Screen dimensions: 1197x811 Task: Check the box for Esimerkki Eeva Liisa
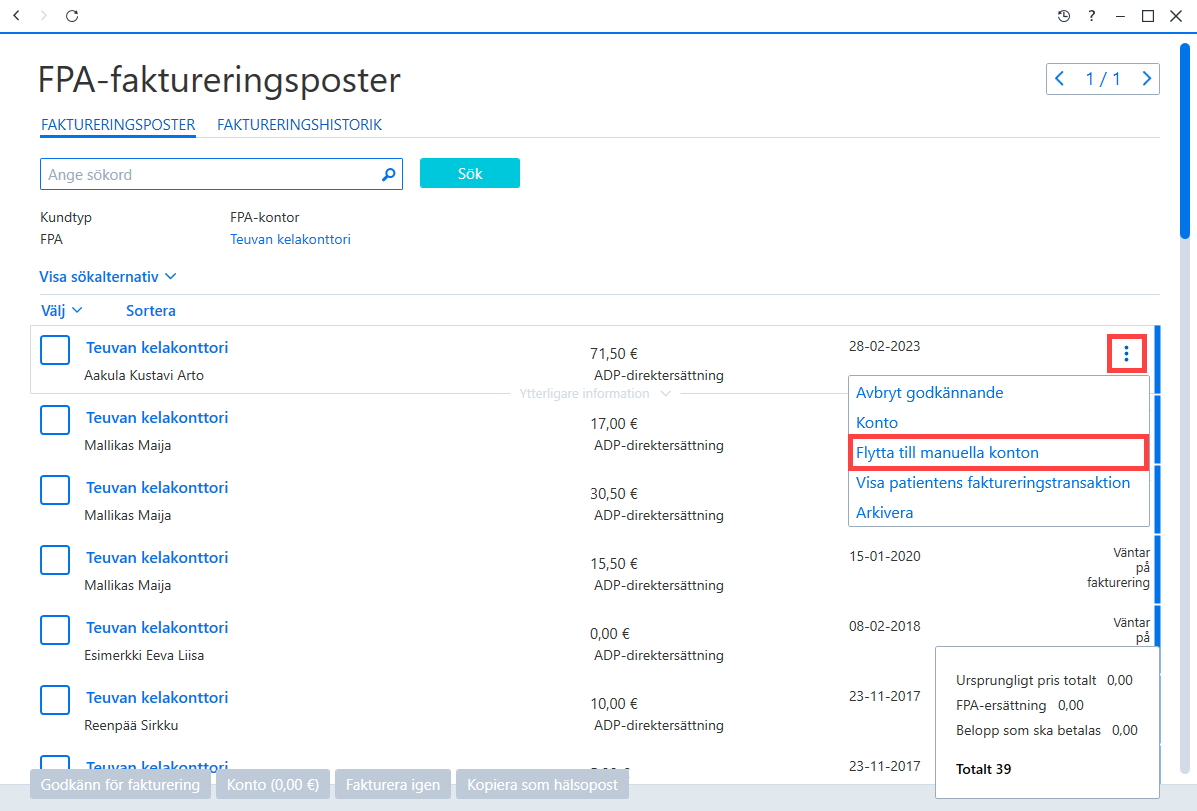[55, 630]
